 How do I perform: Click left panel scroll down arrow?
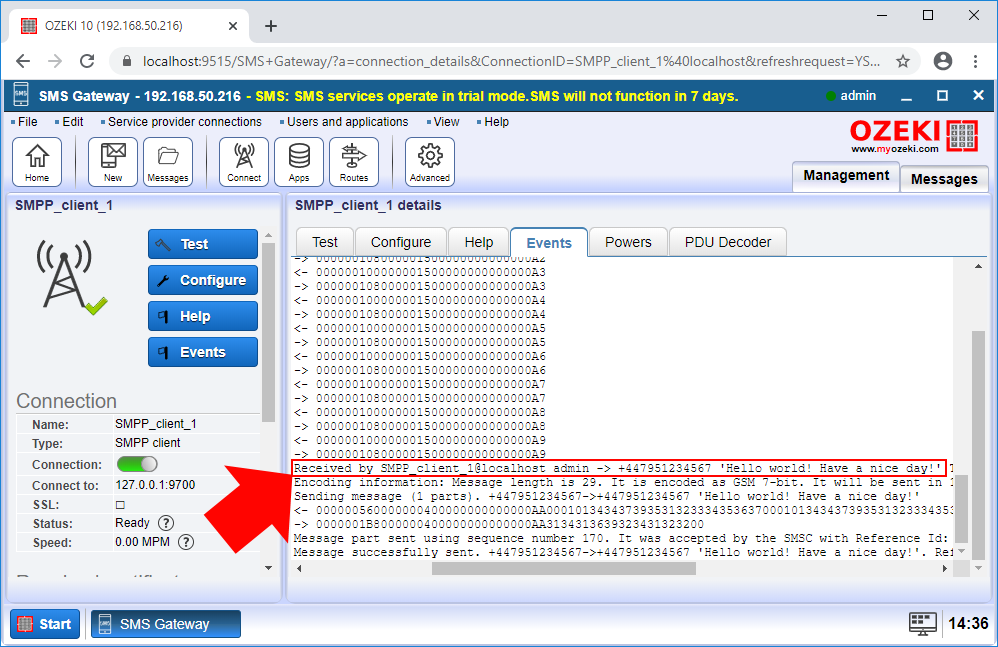(268, 567)
